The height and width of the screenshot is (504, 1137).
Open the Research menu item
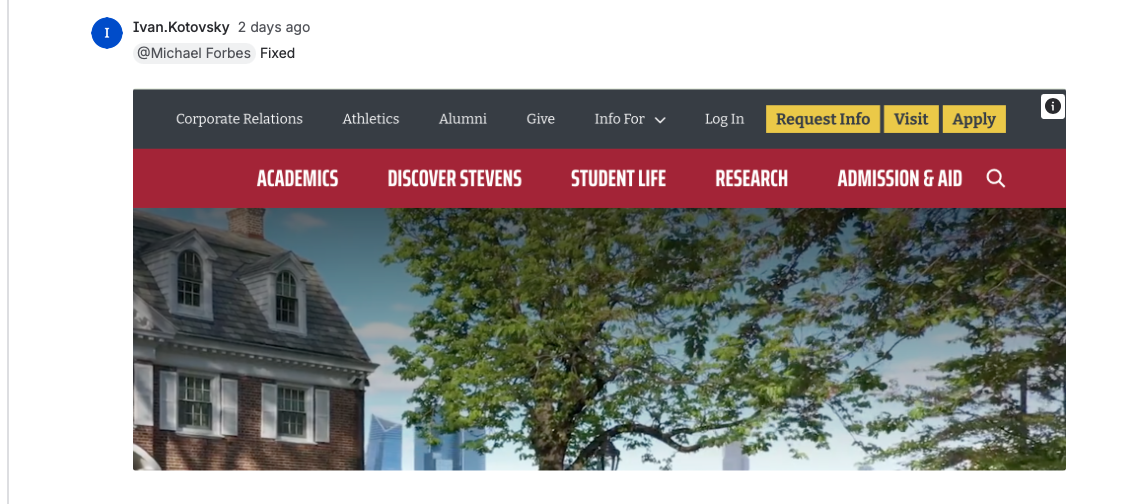[751, 178]
